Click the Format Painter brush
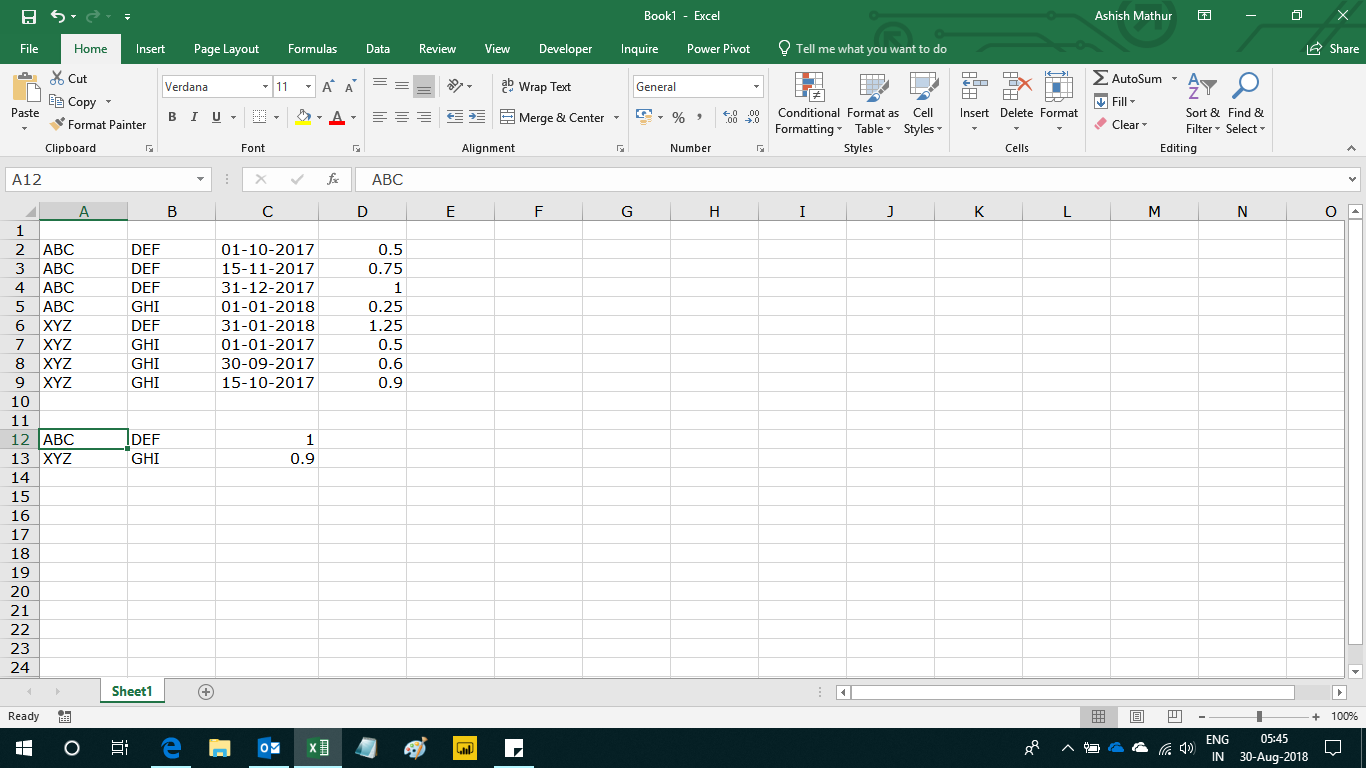The width and height of the screenshot is (1366, 768). pos(57,125)
